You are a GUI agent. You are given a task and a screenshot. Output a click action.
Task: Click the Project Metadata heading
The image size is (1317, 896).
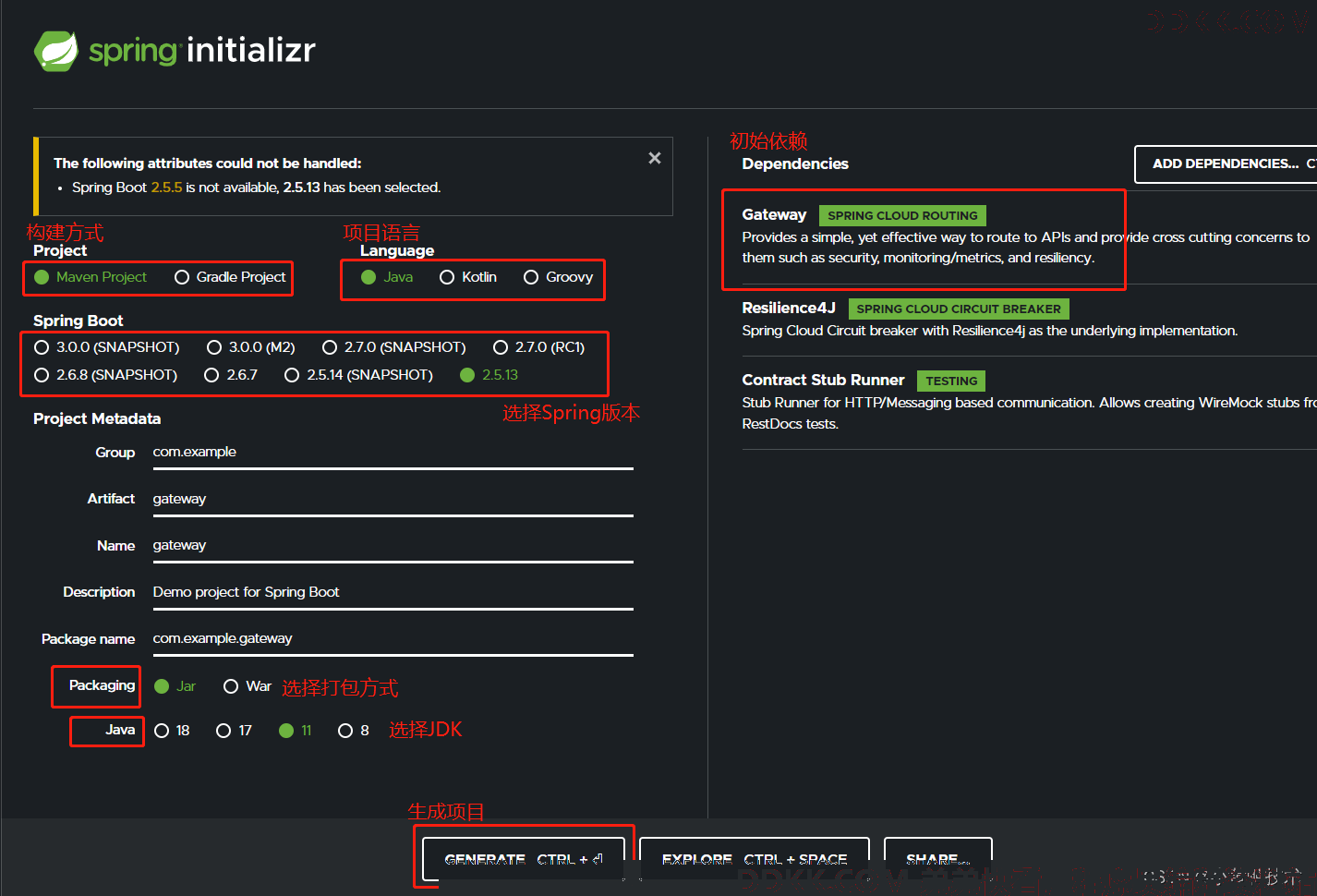click(x=97, y=418)
